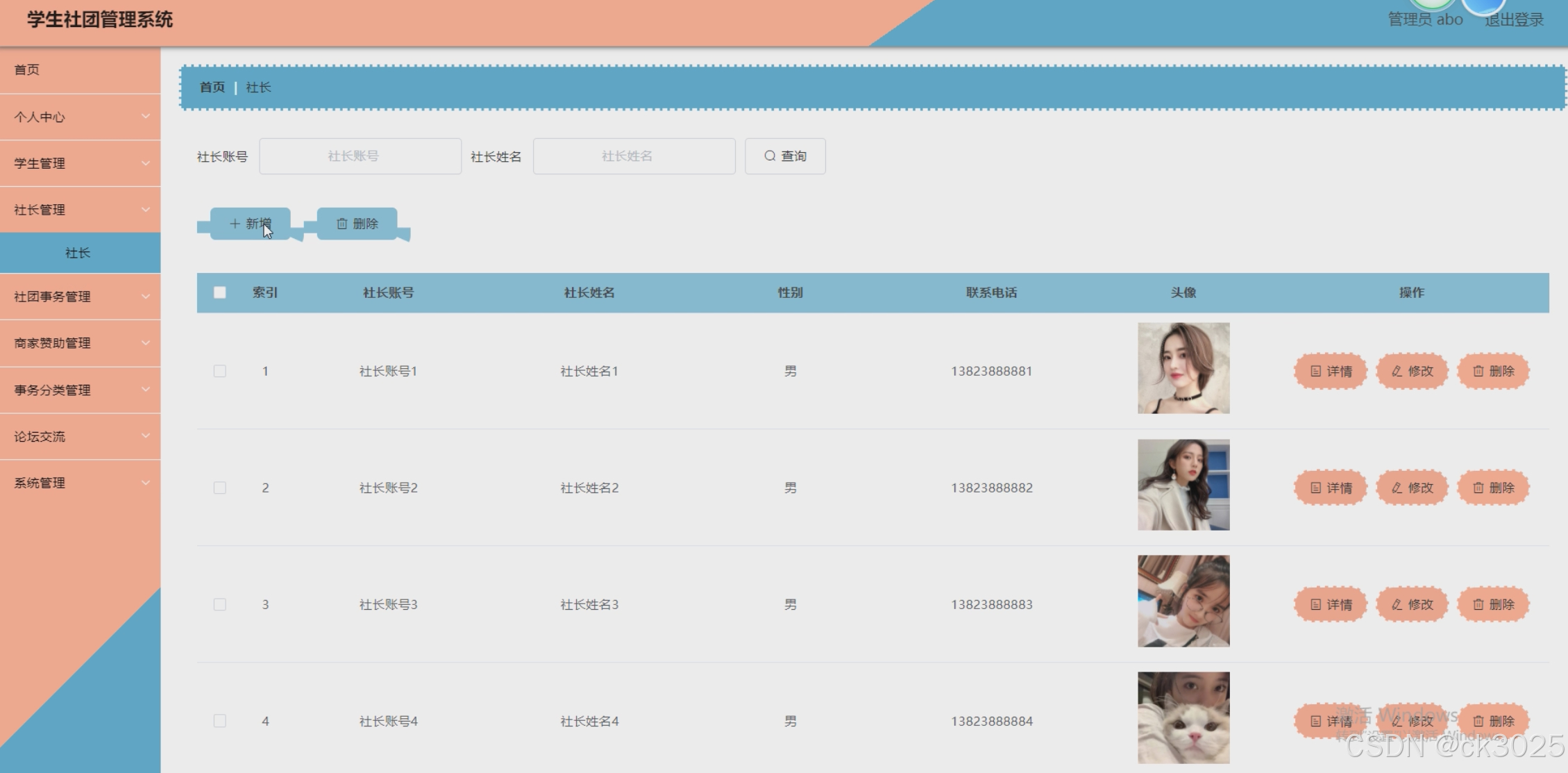Select the 社长 submenu item
The width and height of the screenshot is (1568, 773).
tap(78, 253)
